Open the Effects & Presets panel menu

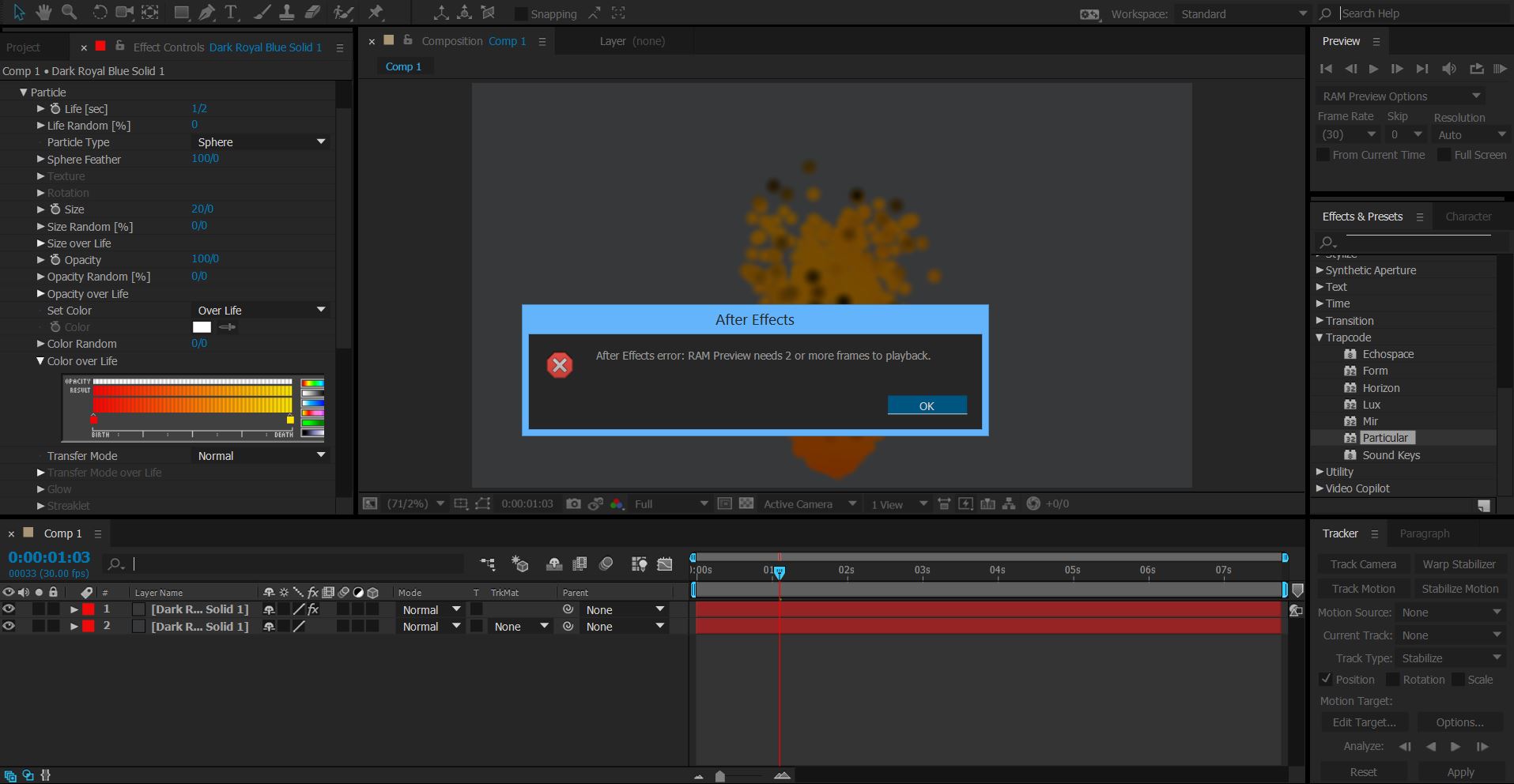1420,217
